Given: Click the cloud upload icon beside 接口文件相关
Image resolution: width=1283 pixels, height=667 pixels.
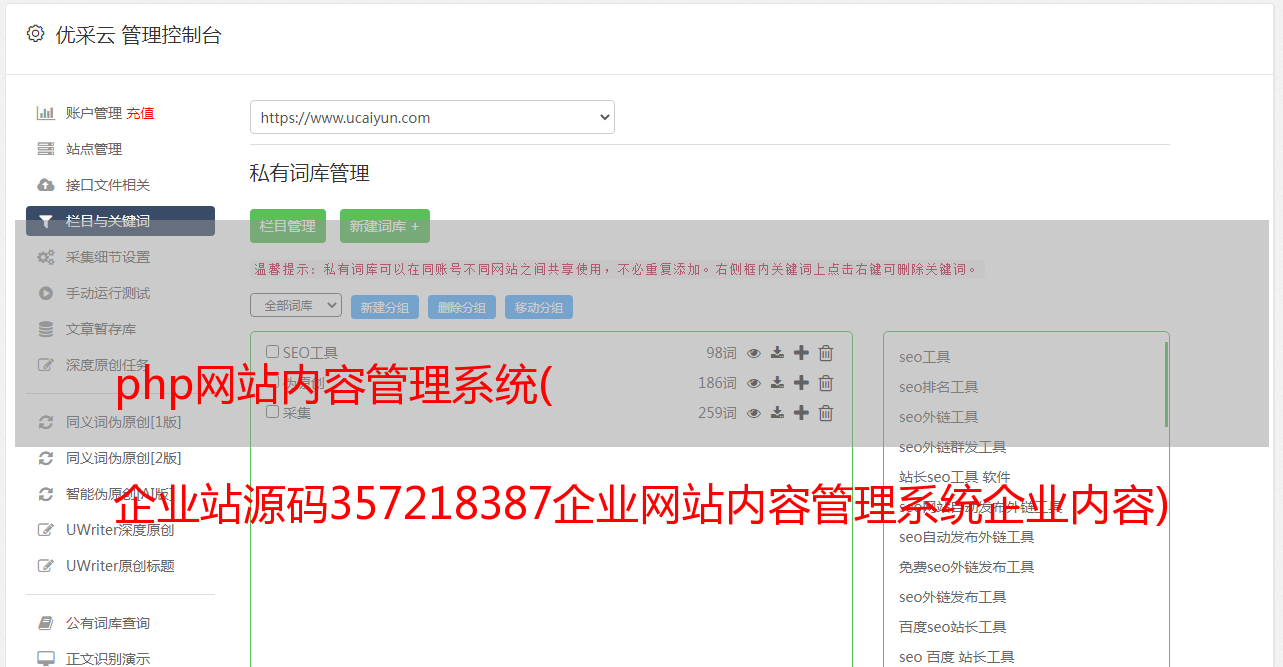Looking at the screenshot, I should tap(45, 185).
